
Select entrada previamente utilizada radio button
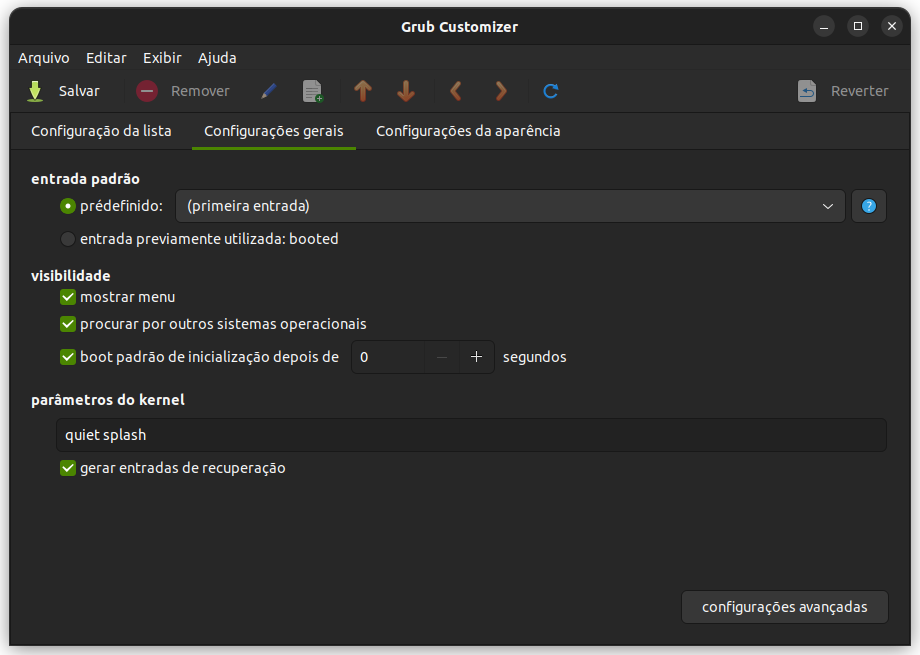(x=68, y=239)
